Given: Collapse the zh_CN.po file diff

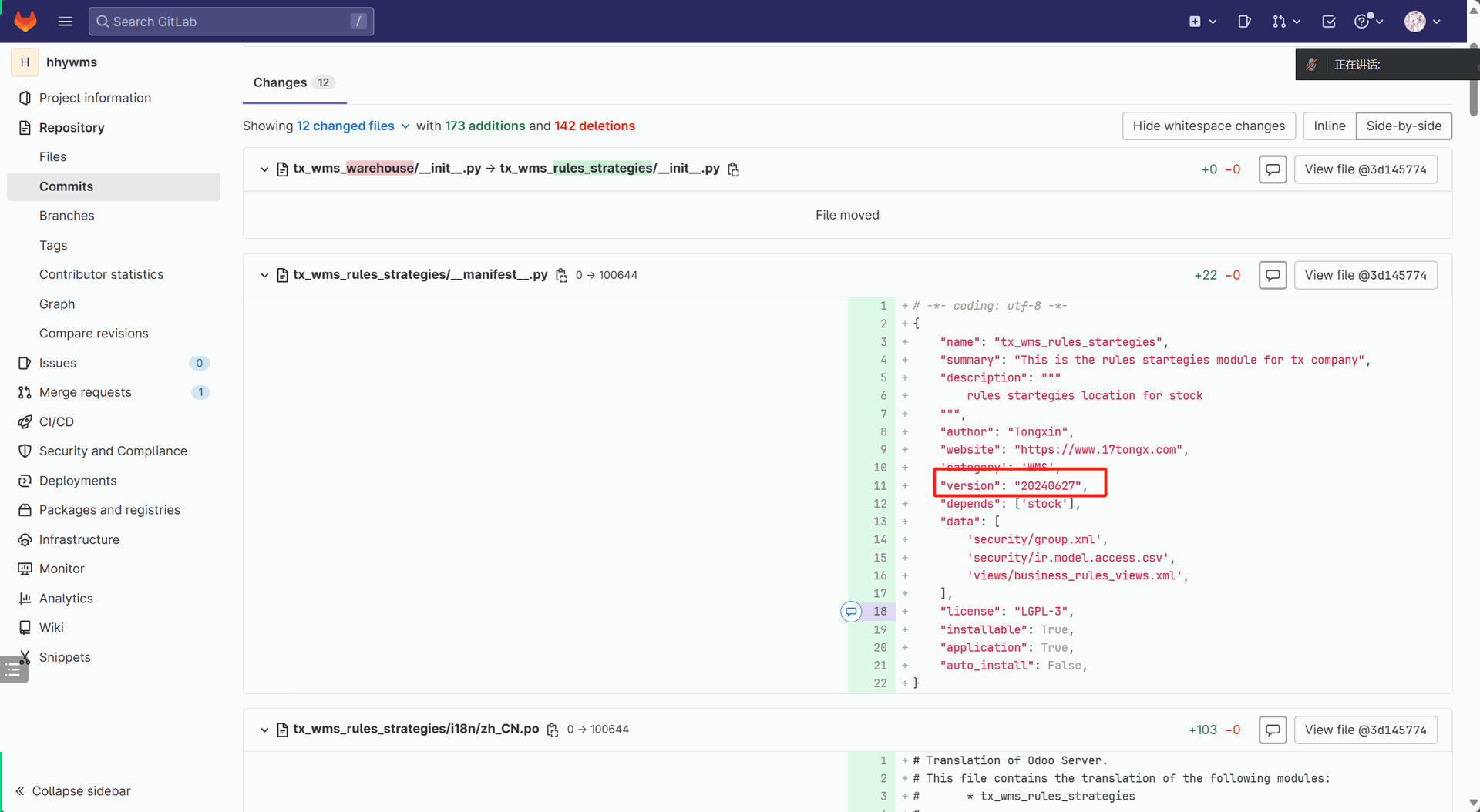Looking at the screenshot, I should click(x=264, y=730).
